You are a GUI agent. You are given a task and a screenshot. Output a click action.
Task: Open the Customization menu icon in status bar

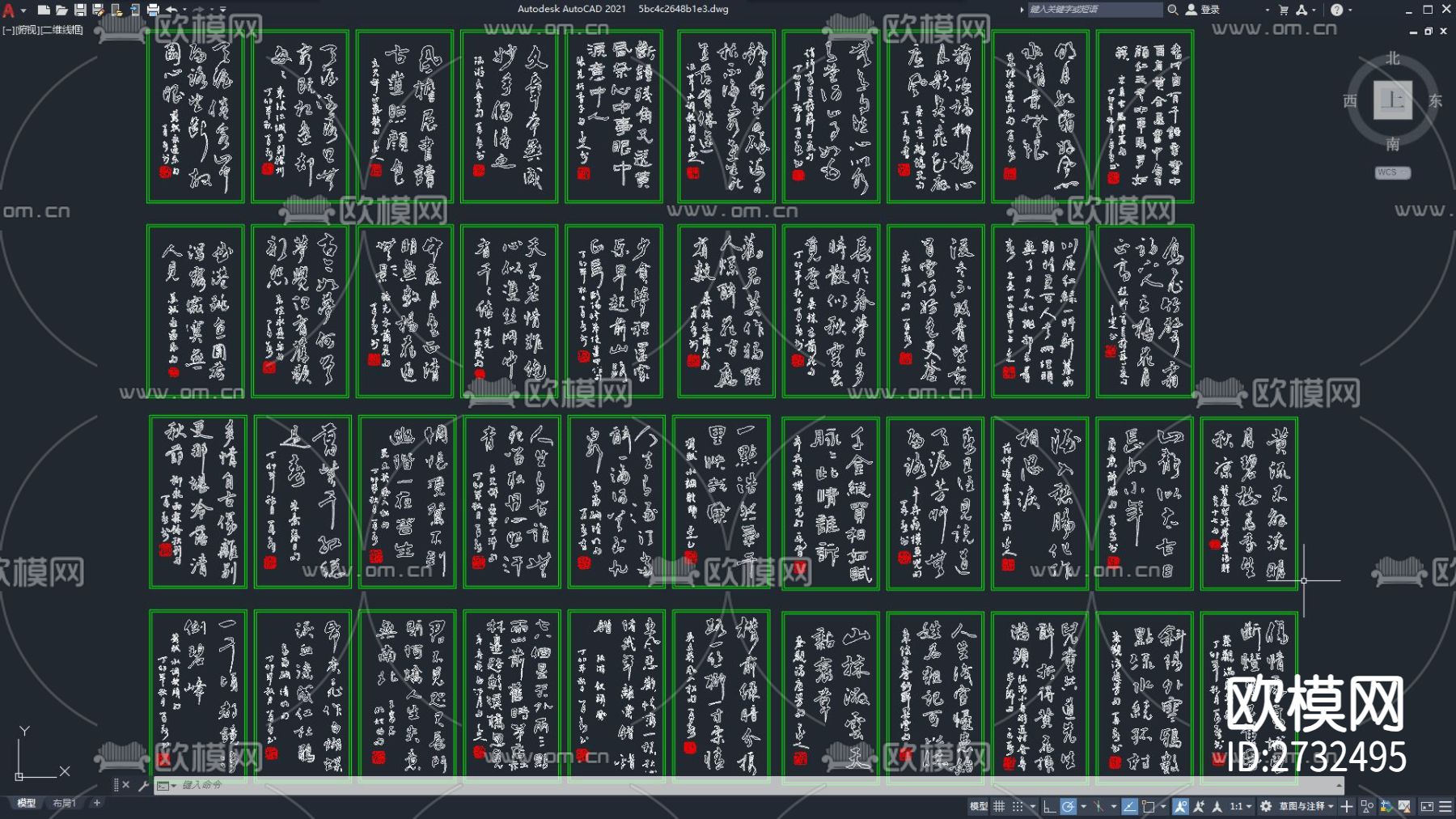[1445, 806]
